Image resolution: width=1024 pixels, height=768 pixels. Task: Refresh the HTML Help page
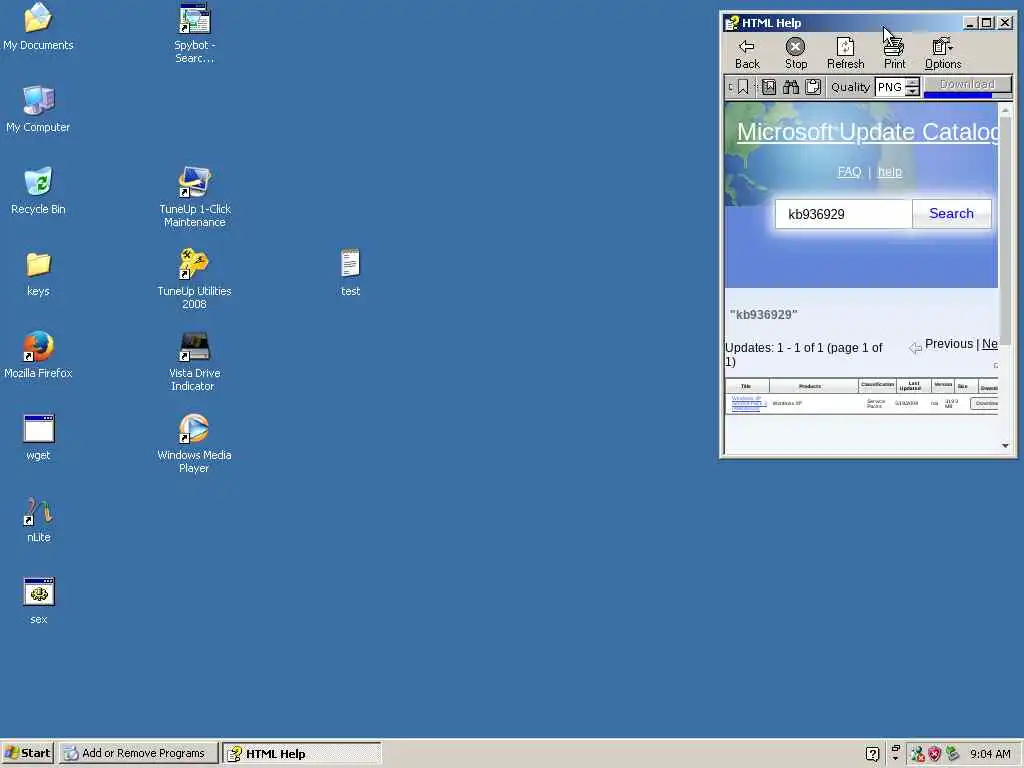845,54
